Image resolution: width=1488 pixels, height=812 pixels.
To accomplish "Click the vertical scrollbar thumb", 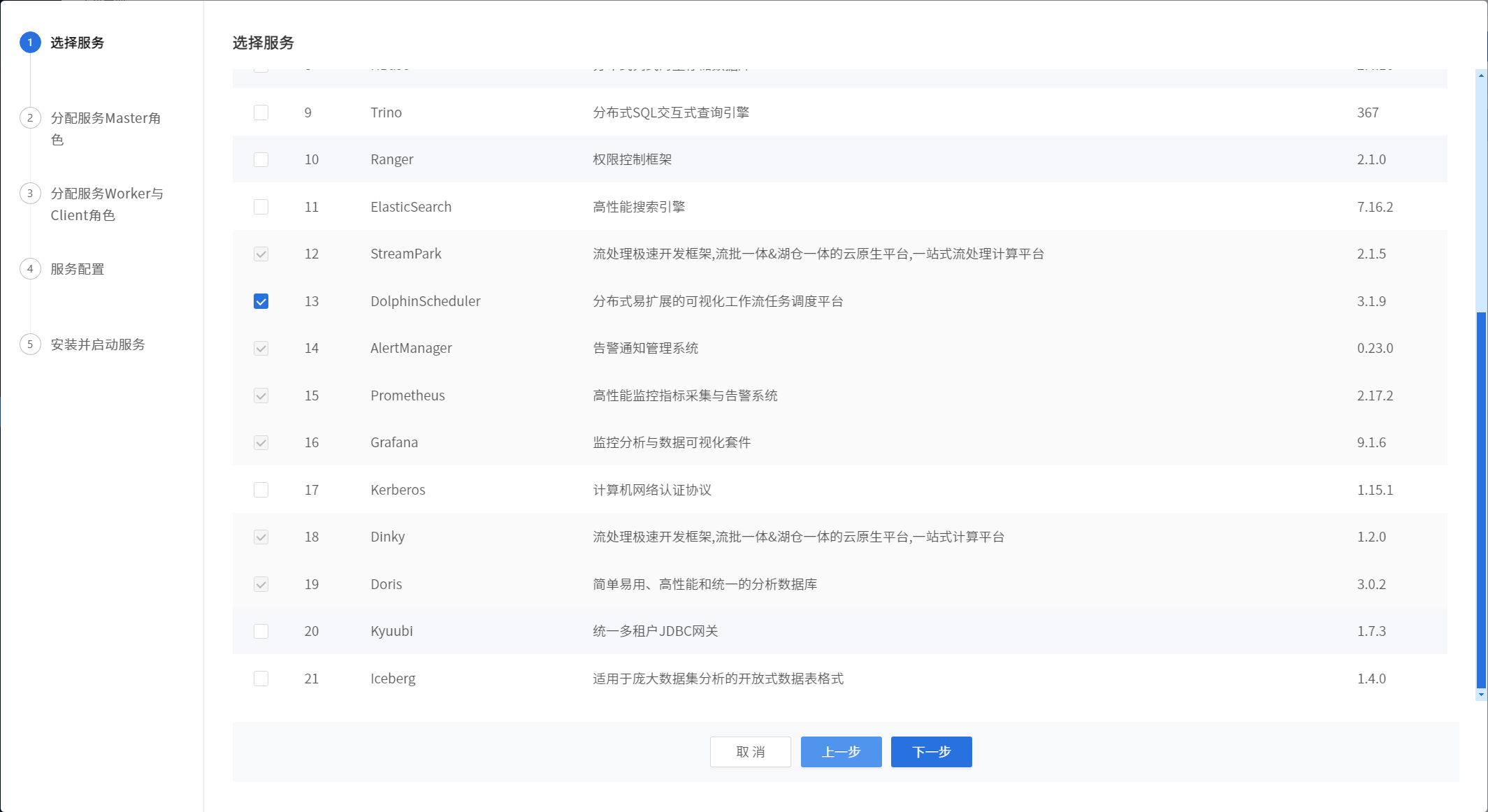I will point(1481,500).
